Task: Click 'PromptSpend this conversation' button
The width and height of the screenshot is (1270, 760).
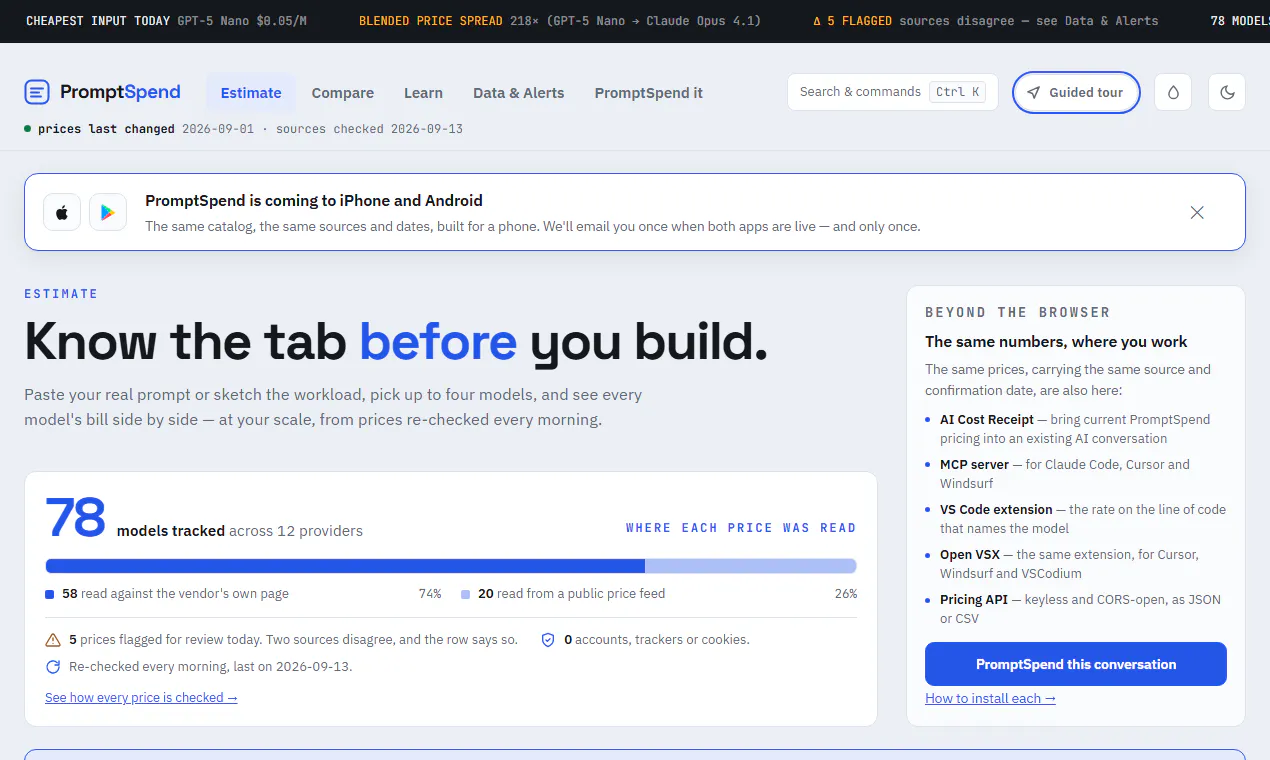Action: (1076, 664)
